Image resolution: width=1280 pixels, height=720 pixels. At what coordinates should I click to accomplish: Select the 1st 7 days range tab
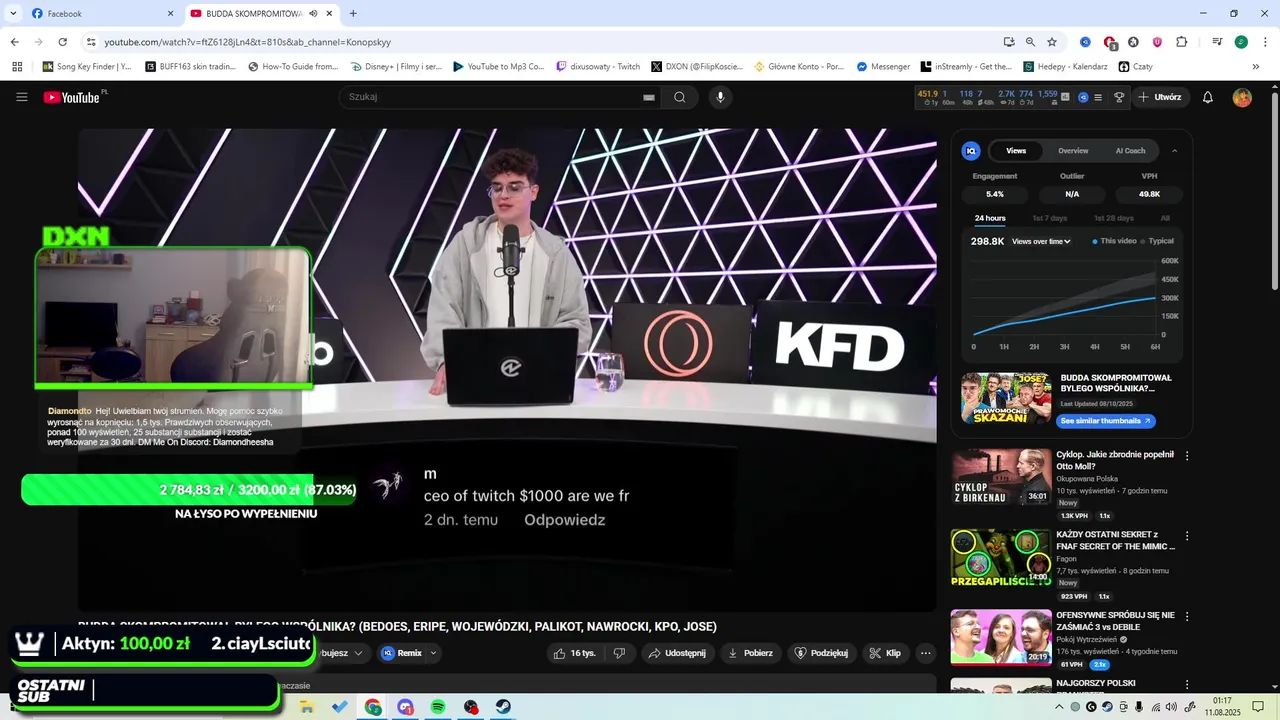click(x=1050, y=218)
